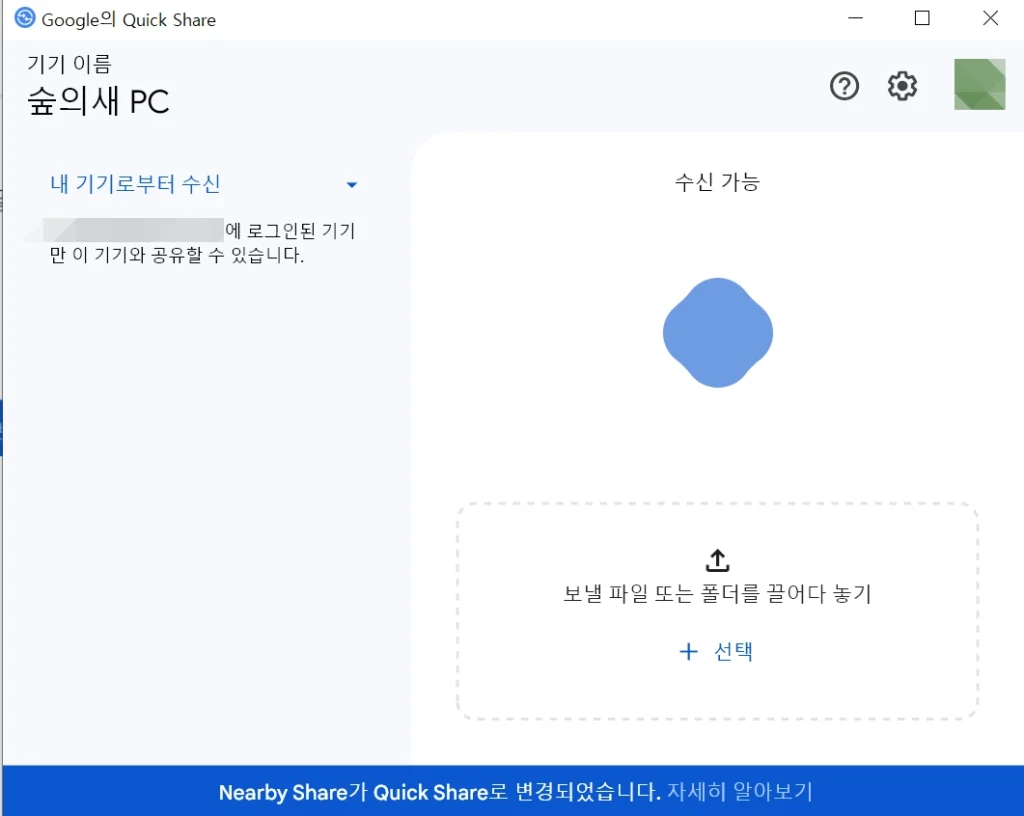Click the upload arrow icon in drop zone
This screenshot has height=816, width=1024.
pos(717,560)
